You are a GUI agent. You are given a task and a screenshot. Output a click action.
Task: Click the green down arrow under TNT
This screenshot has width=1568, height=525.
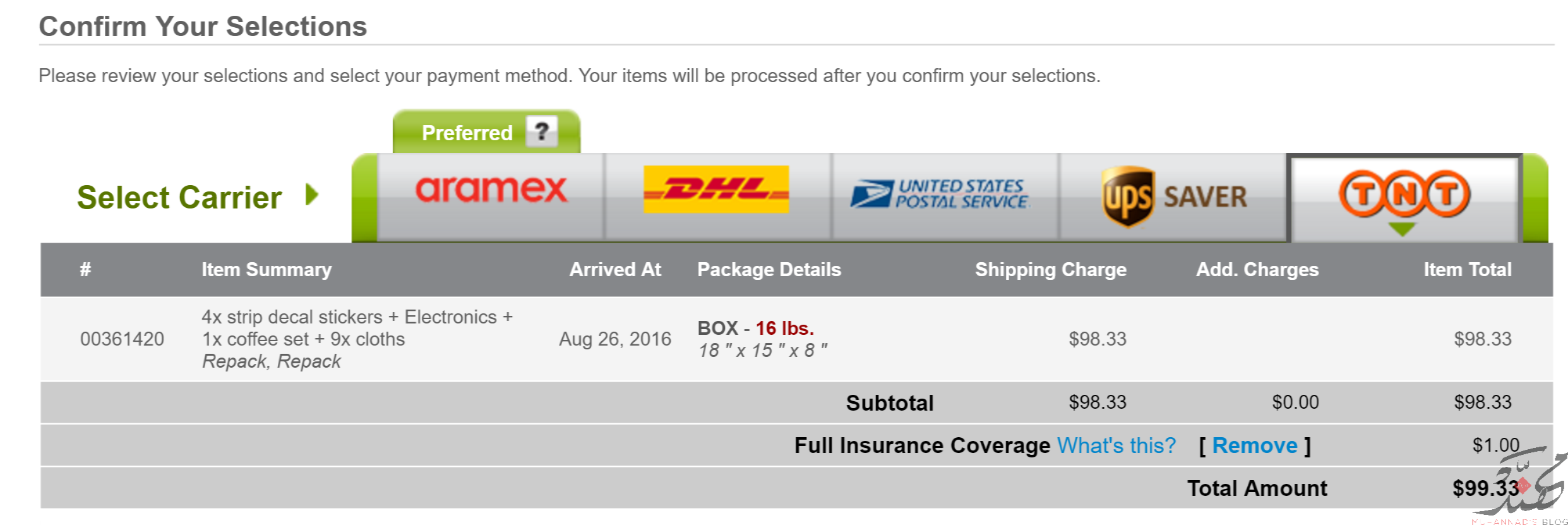click(1403, 229)
